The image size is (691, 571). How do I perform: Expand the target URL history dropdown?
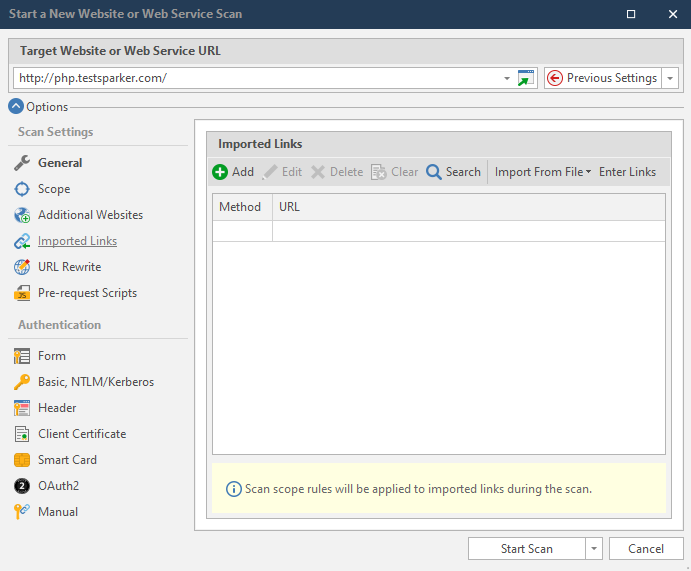coord(507,78)
